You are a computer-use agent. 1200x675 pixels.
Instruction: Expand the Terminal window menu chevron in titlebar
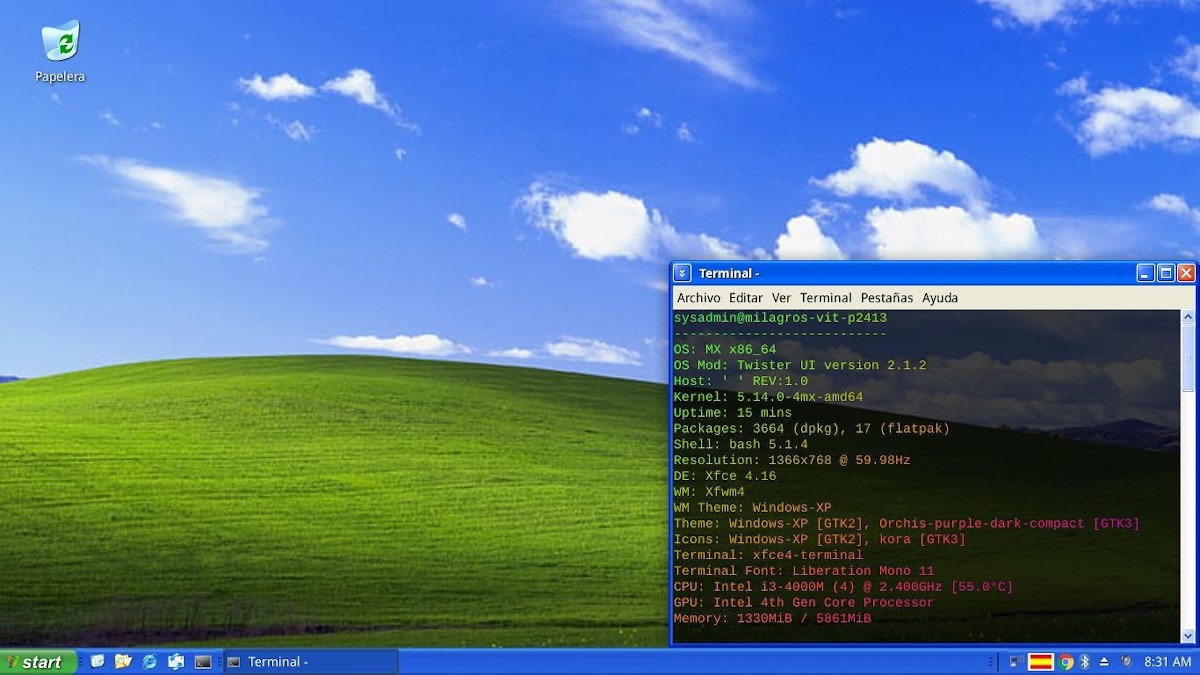tap(682, 273)
